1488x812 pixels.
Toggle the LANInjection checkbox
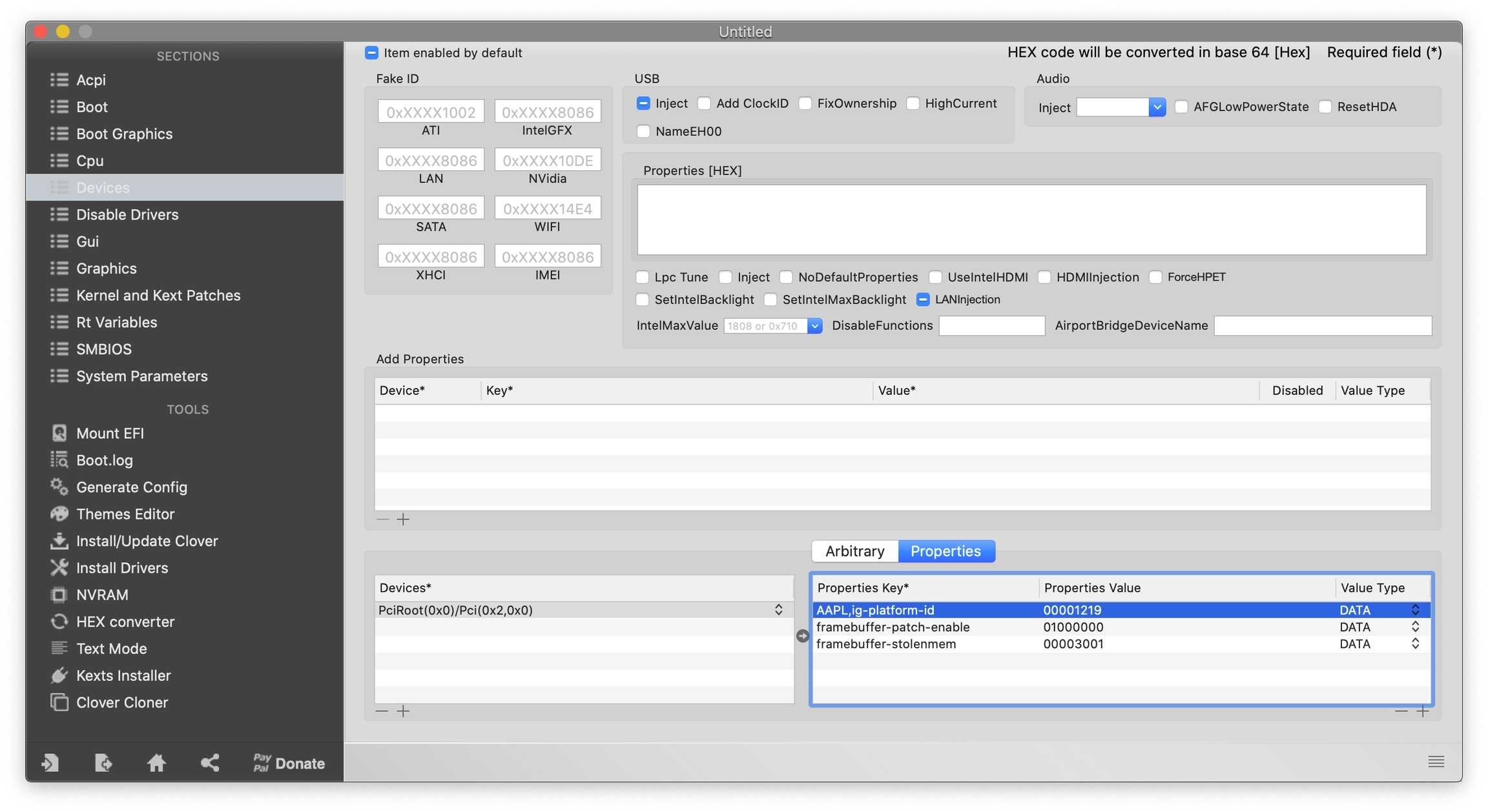click(923, 299)
